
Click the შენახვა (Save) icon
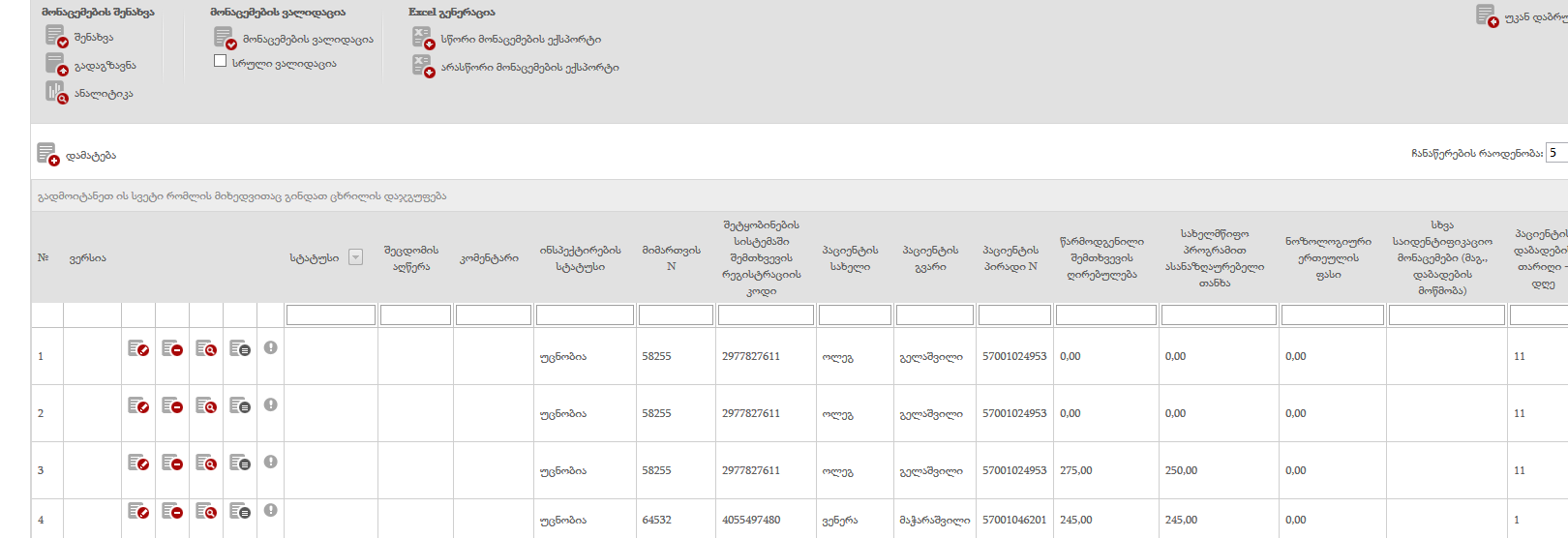(x=56, y=37)
